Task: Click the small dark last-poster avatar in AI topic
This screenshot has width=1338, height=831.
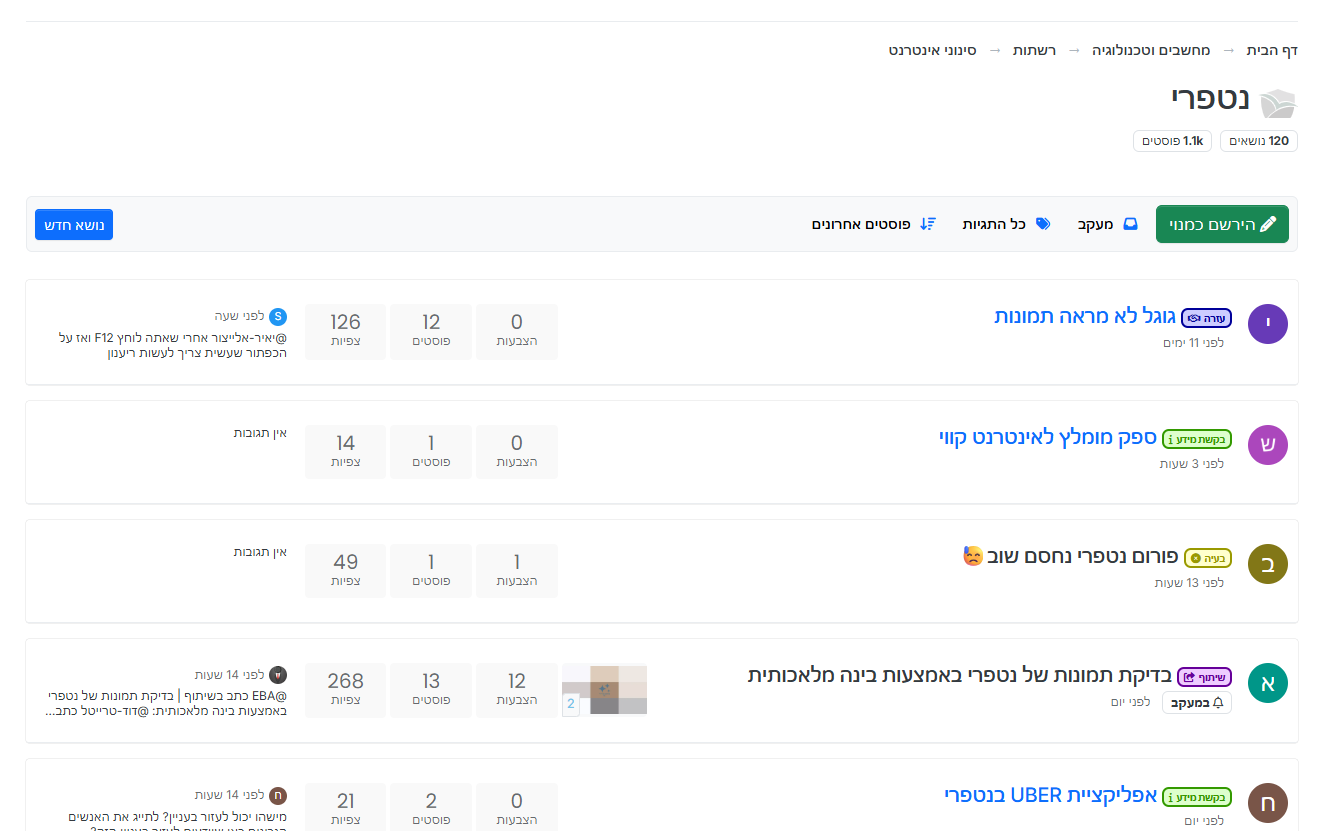Action: point(278,675)
